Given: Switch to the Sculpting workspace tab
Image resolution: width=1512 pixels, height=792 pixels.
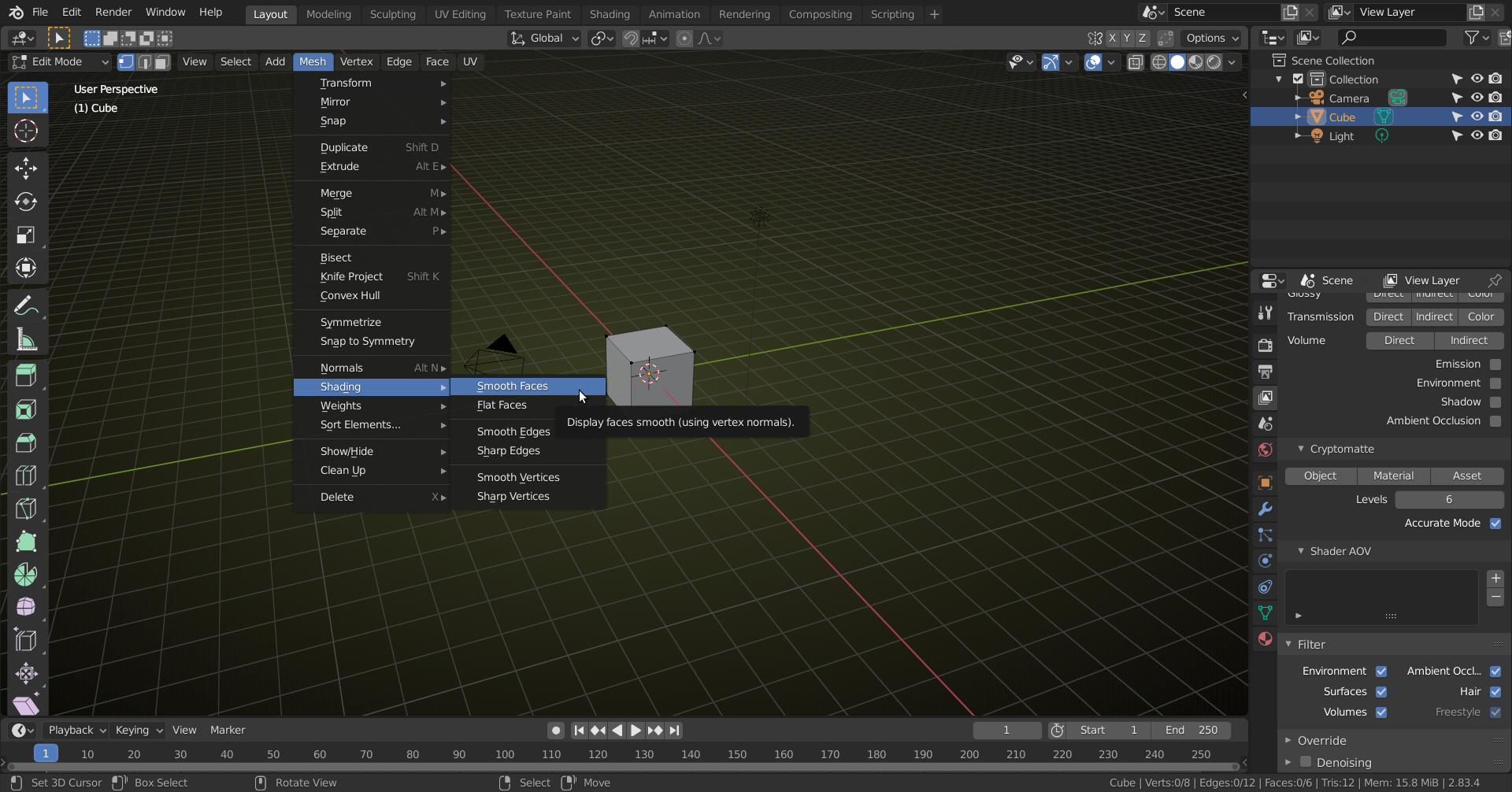Looking at the screenshot, I should point(392,14).
